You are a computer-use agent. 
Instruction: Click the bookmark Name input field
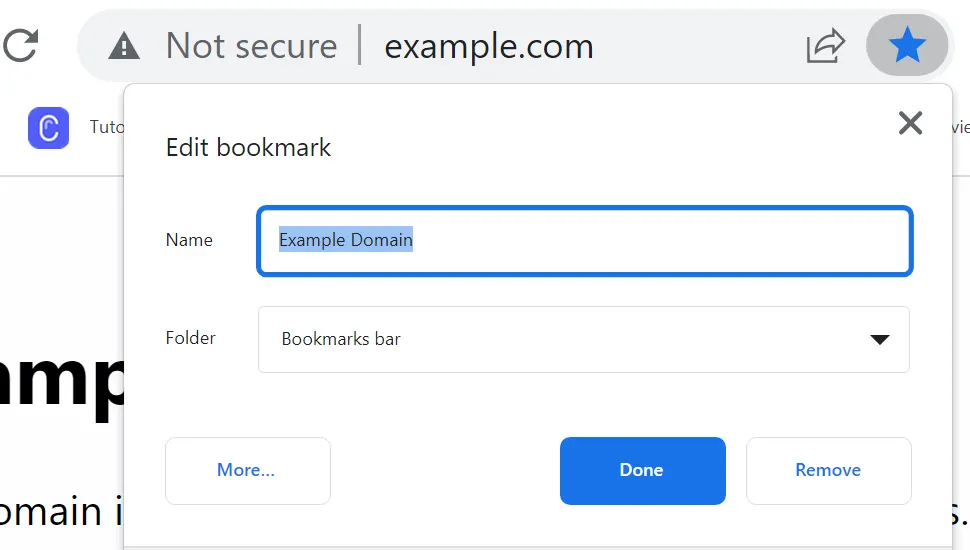pyautogui.click(x=585, y=241)
